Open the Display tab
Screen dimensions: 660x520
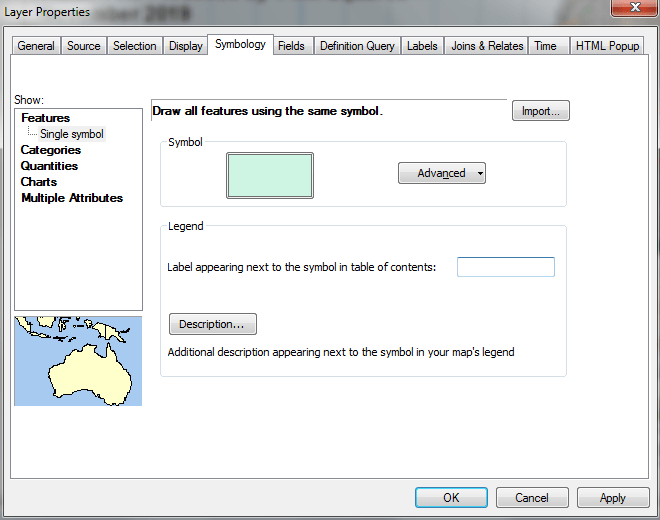pos(186,46)
